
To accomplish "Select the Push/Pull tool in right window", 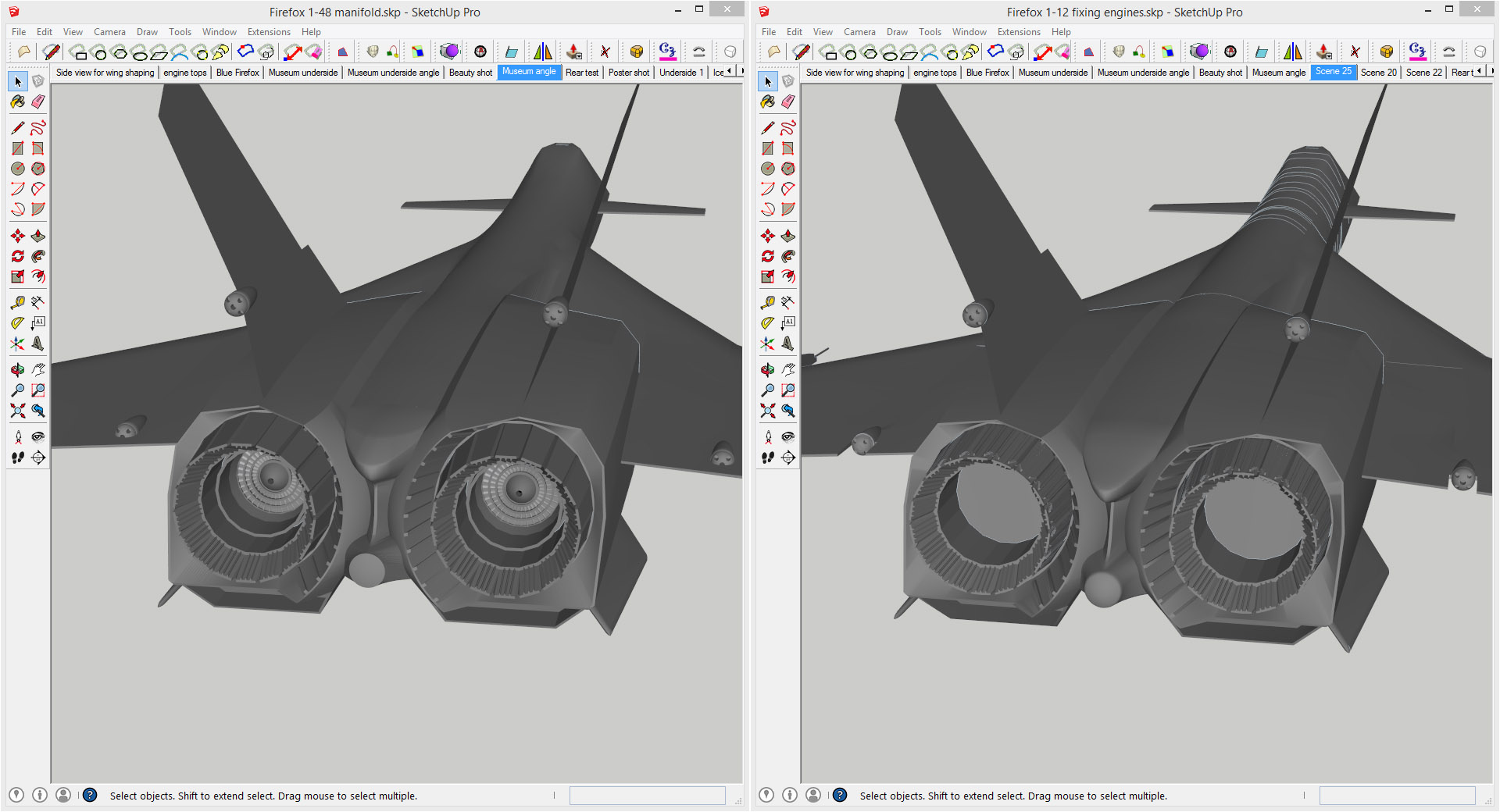I will pos(788,236).
